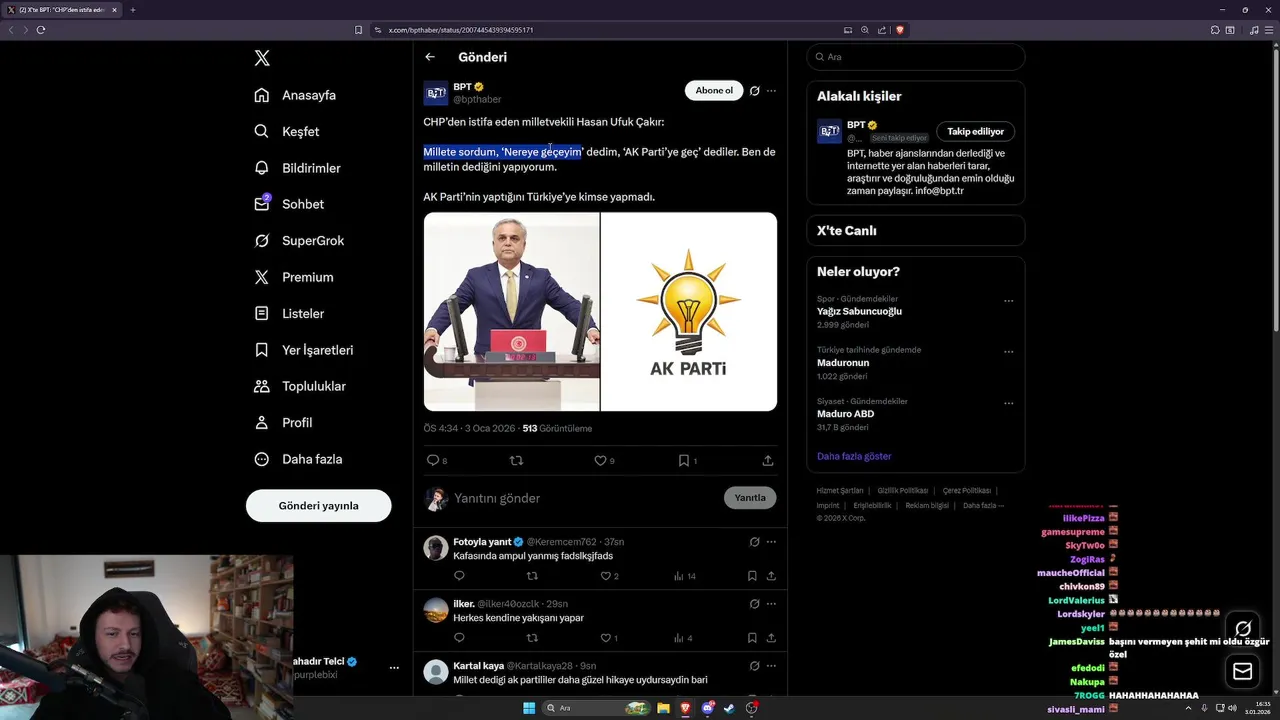
Task: Click Grok icon on Kartal kaya reply
Action: tap(755, 666)
